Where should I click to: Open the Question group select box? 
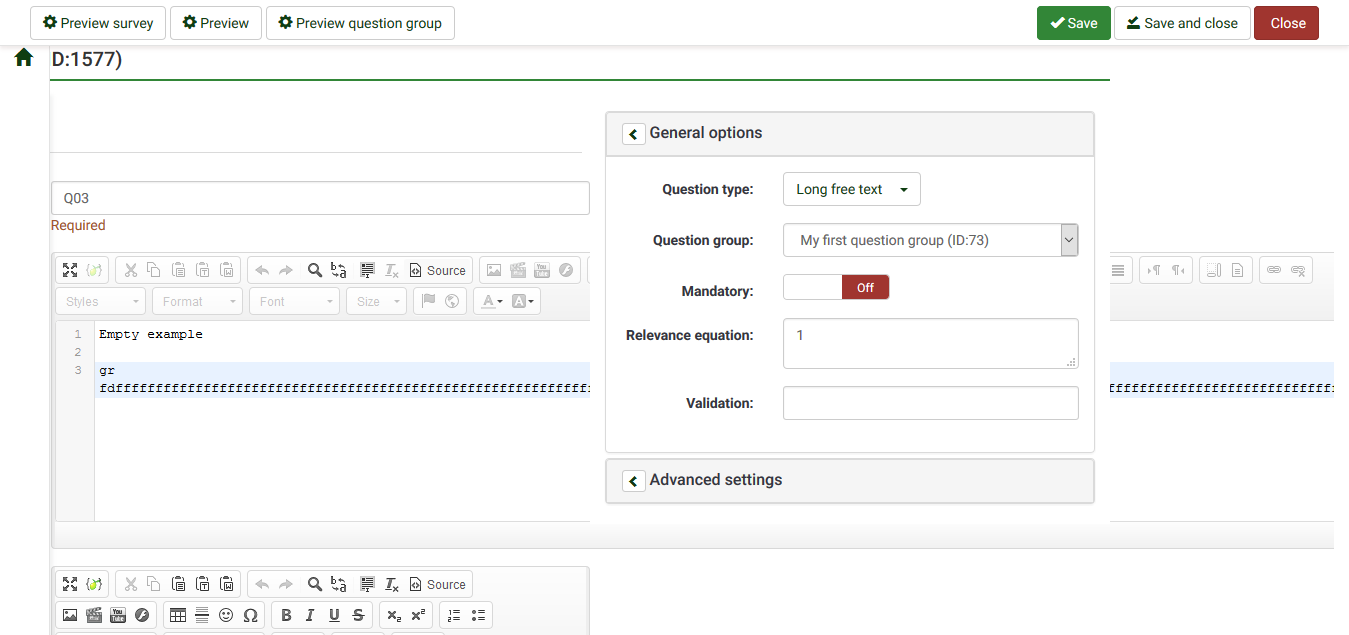tap(930, 240)
